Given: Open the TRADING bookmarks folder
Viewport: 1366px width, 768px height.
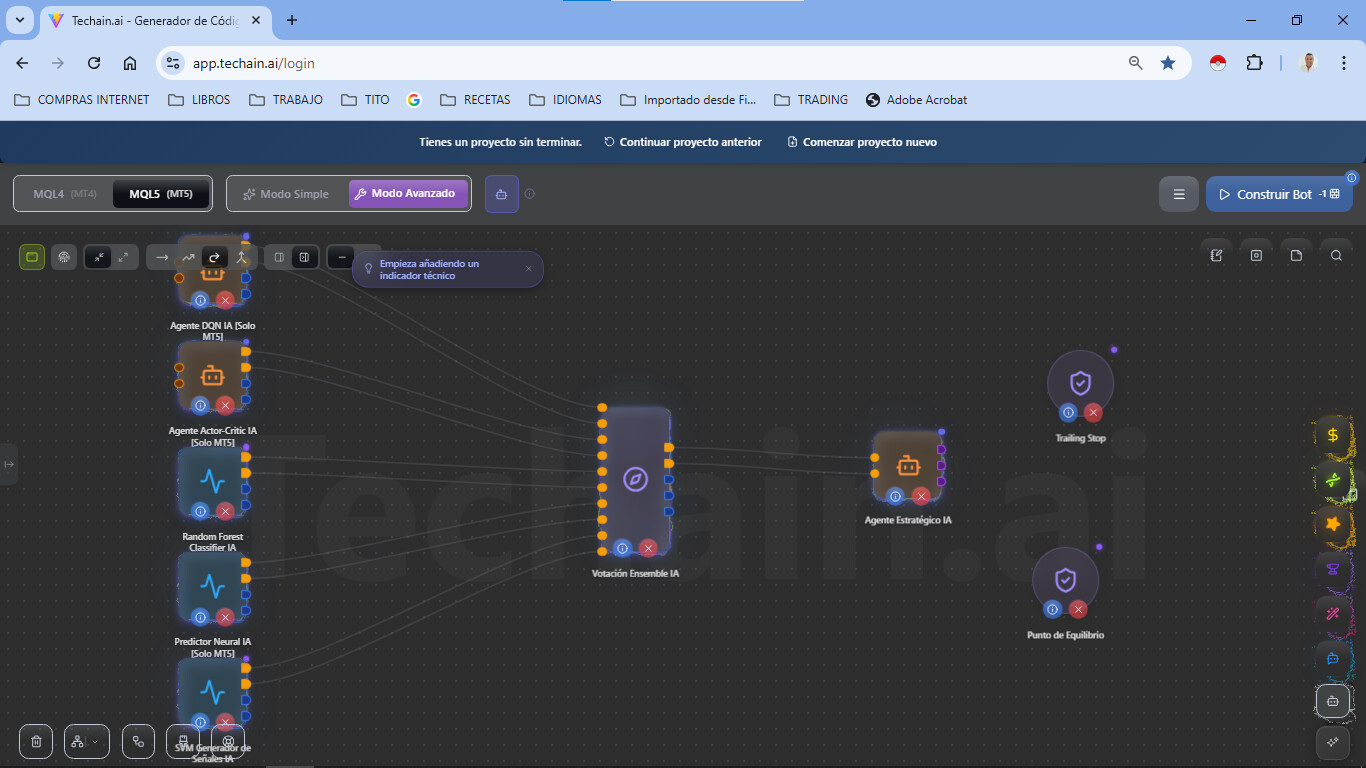Looking at the screenshot, I should (811, 100).
